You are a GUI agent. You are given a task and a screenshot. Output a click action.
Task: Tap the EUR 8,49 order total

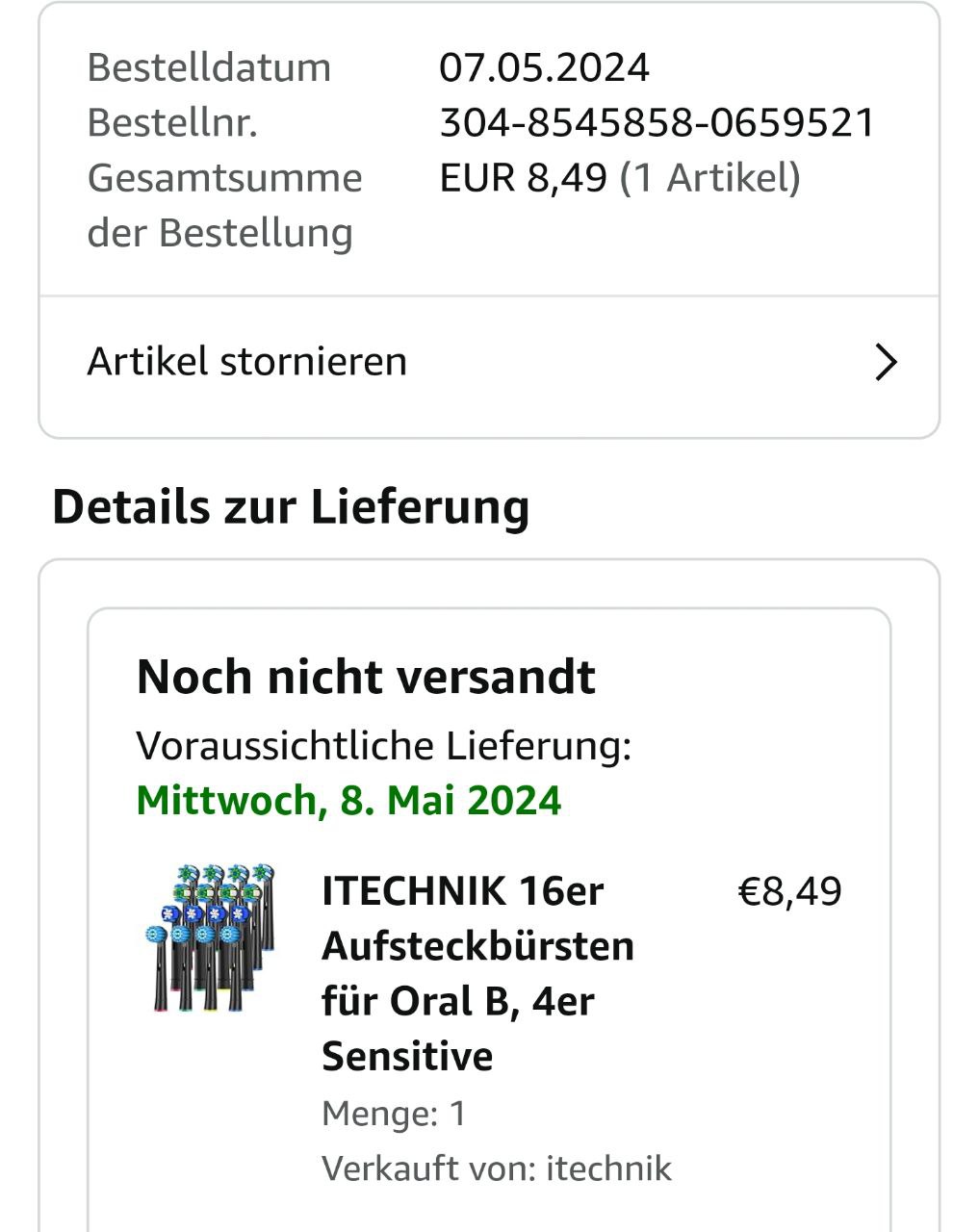(x=523, y=178)
